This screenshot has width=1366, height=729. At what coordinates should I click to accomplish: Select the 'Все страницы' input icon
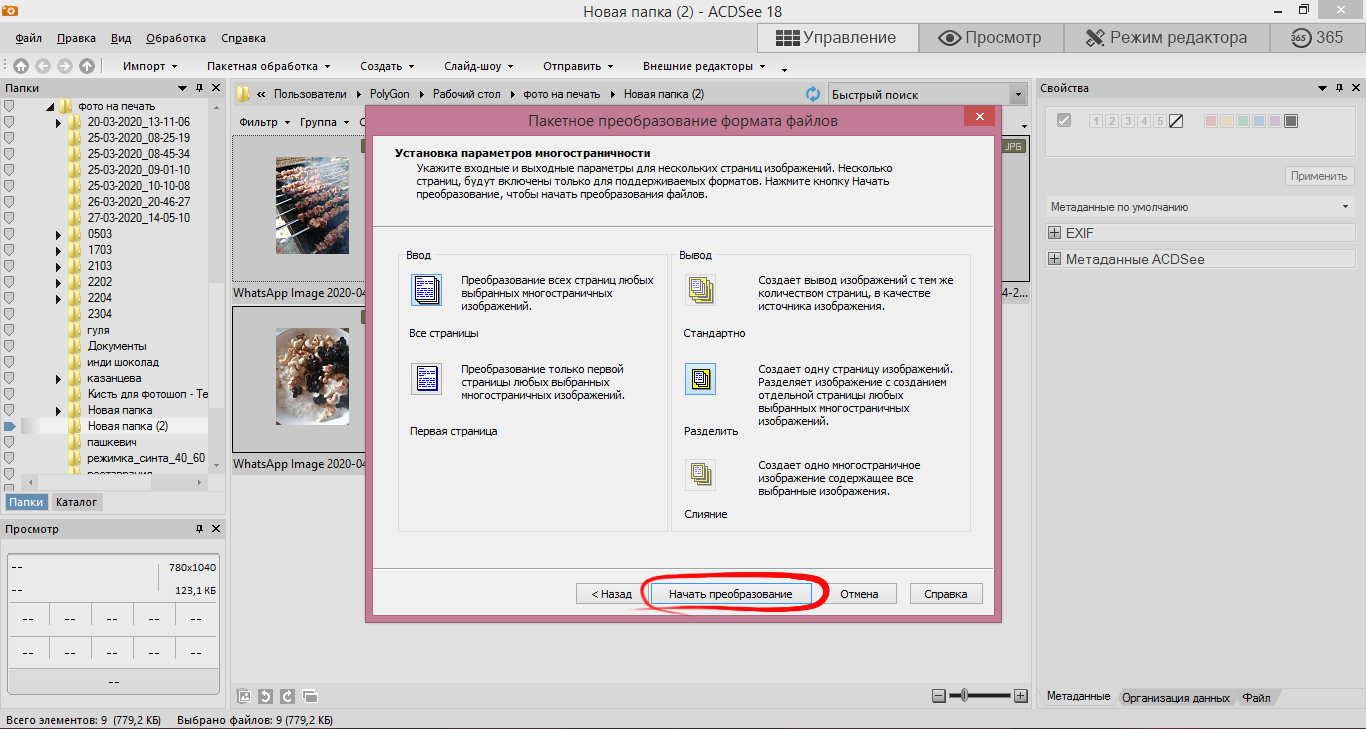(426, 290)
